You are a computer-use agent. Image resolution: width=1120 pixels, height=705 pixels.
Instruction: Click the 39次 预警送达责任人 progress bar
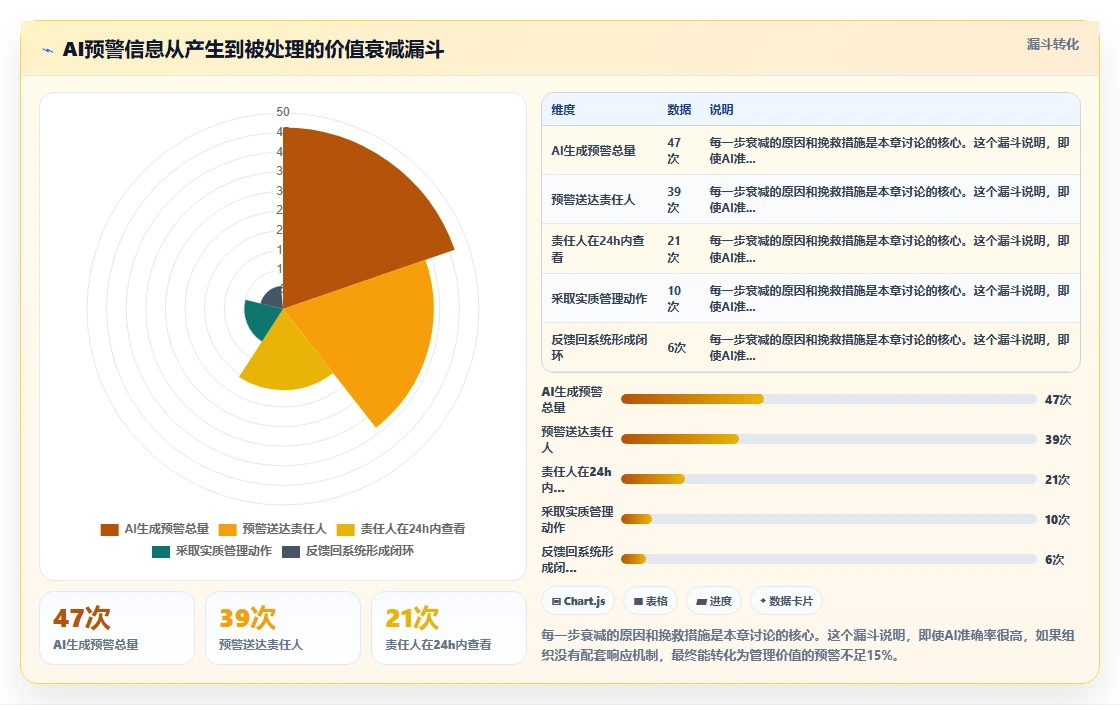point(829,439)
